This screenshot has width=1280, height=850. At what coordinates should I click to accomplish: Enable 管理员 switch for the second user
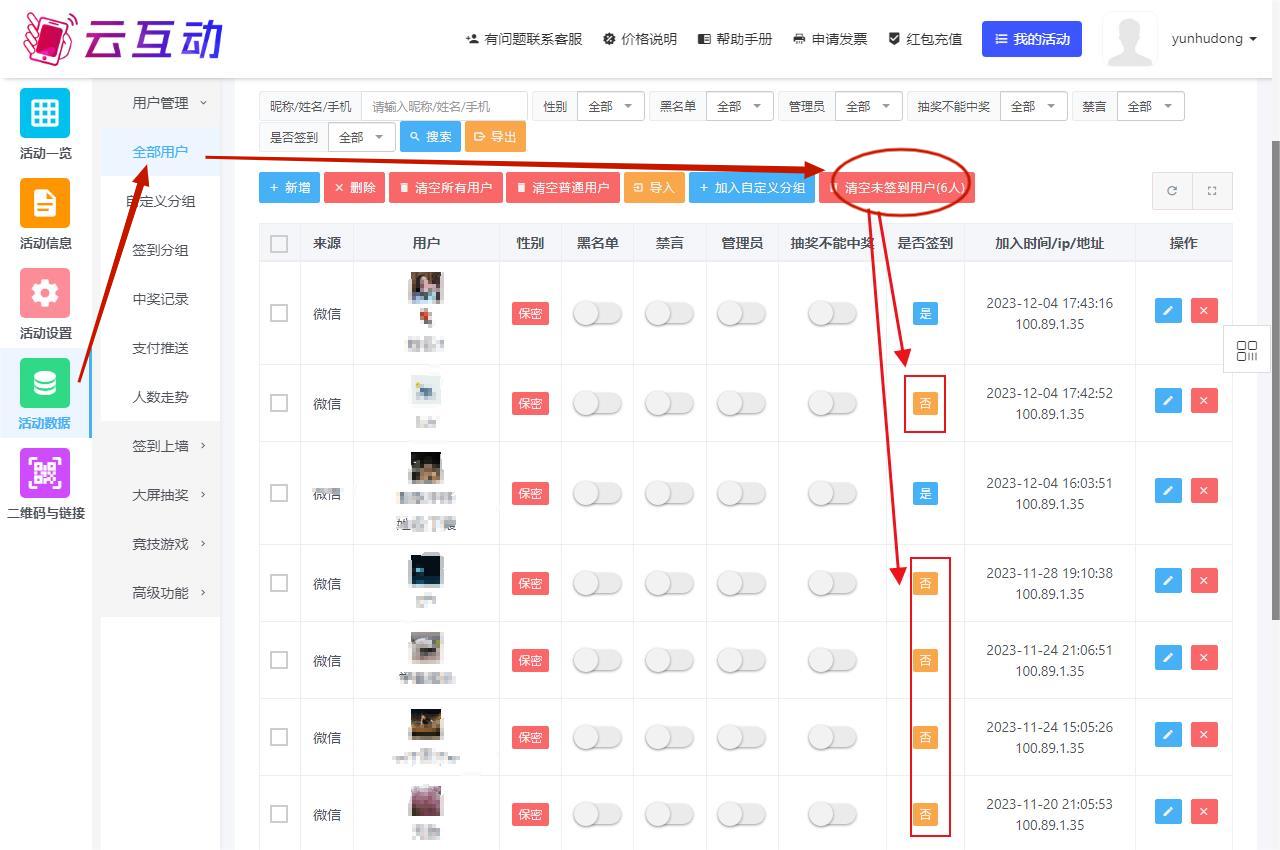click(x=741, y=403)
